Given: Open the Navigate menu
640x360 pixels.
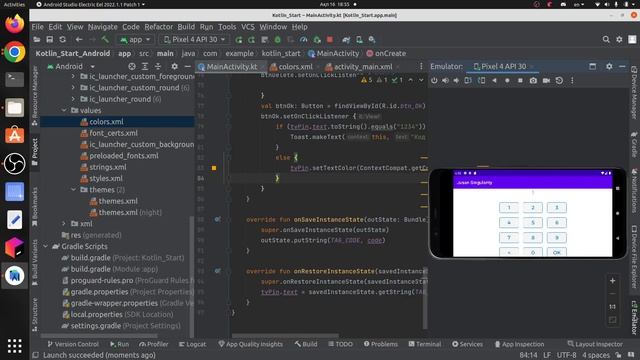Looking at the screenshot, I should click(x=102, y=27).
